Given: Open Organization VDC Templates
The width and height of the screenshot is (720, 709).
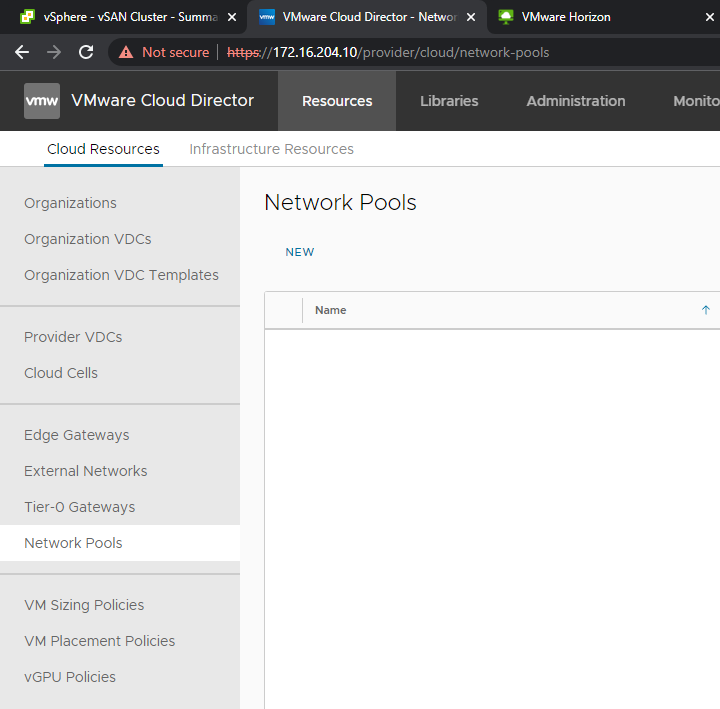Looking at the screenshot, I should click(x=121, y=275).
